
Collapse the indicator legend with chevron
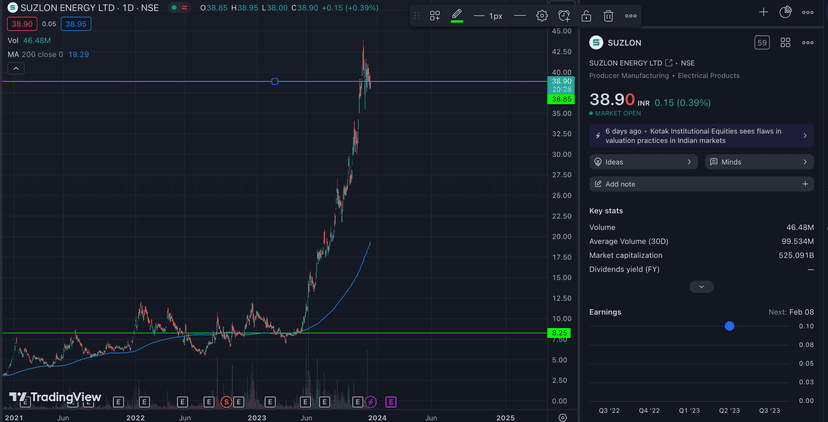tap(16, 68)
